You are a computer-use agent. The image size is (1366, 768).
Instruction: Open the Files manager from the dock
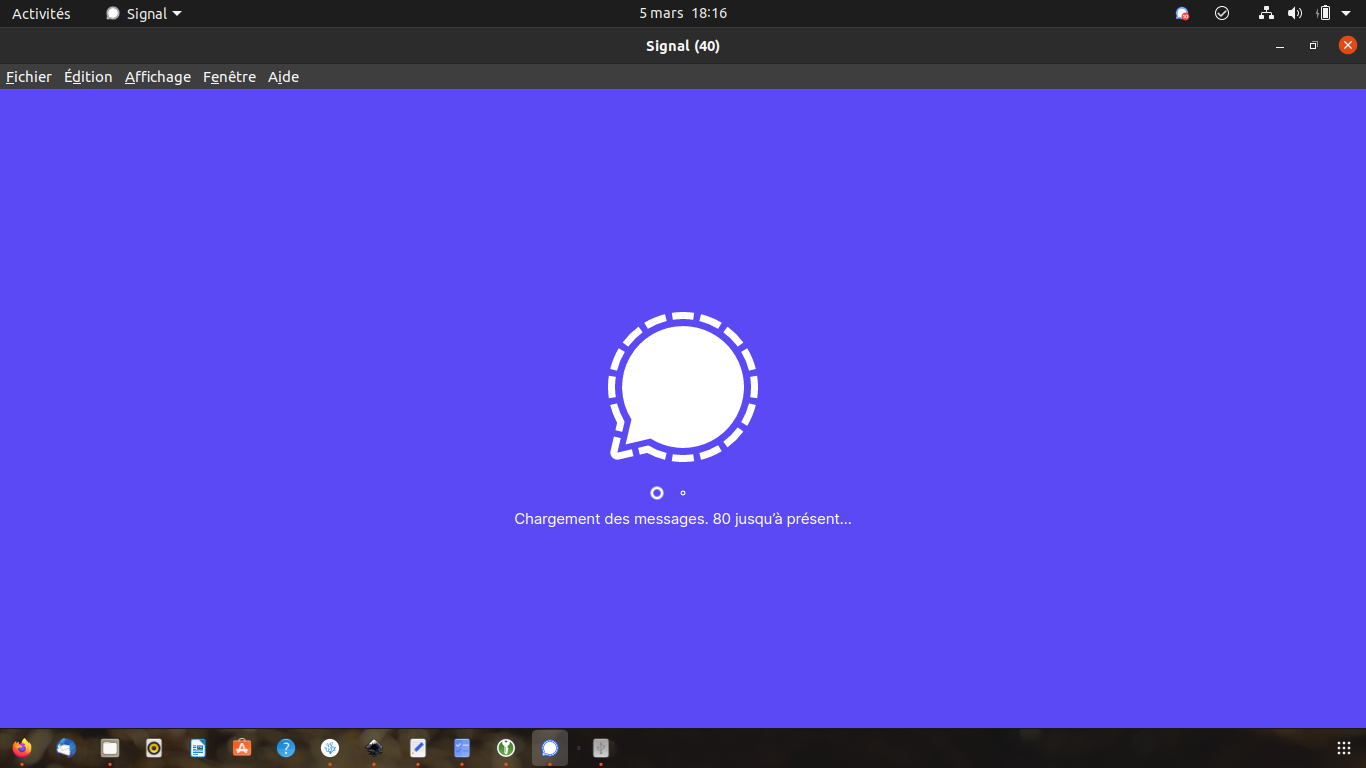110,747
